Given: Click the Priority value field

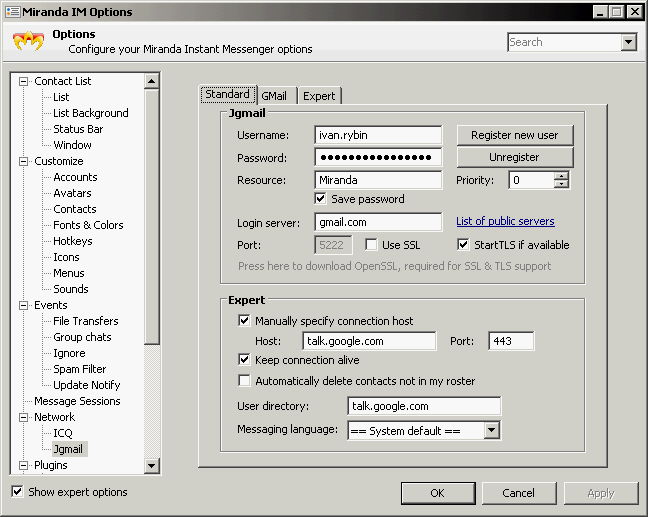Looking at the screenshot, I should (531, 180).
